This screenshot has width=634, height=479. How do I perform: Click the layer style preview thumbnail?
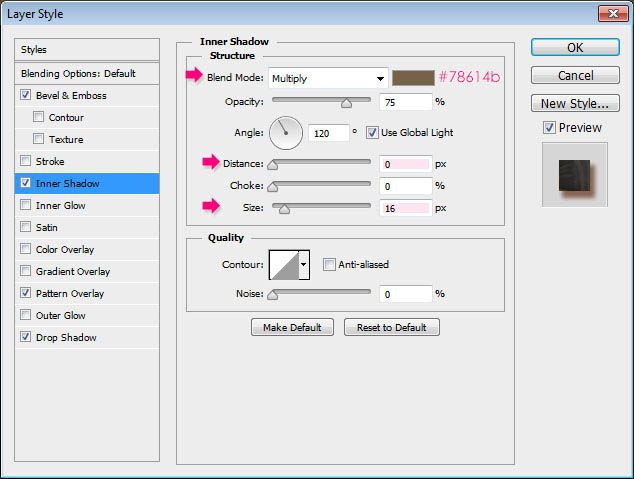574,173
